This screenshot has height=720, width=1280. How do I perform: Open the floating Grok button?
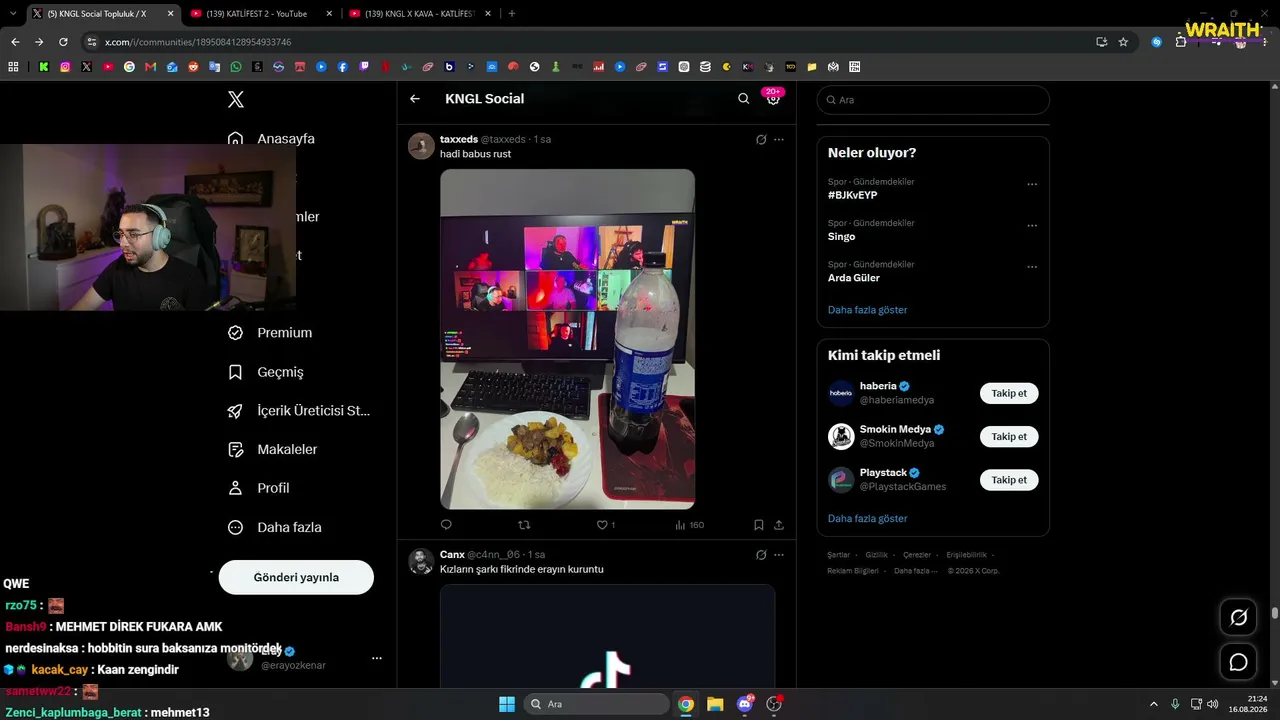click(1238, 617)
